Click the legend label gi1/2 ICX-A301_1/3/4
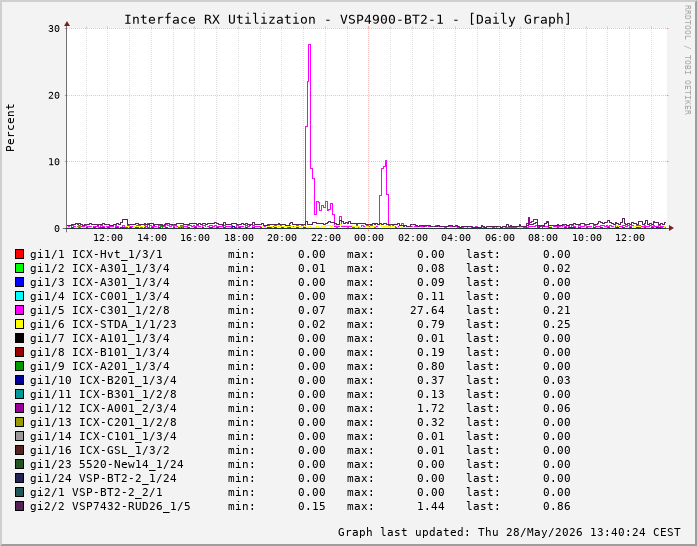The width and height of the screenshot is (697, 546). (100, 268)
